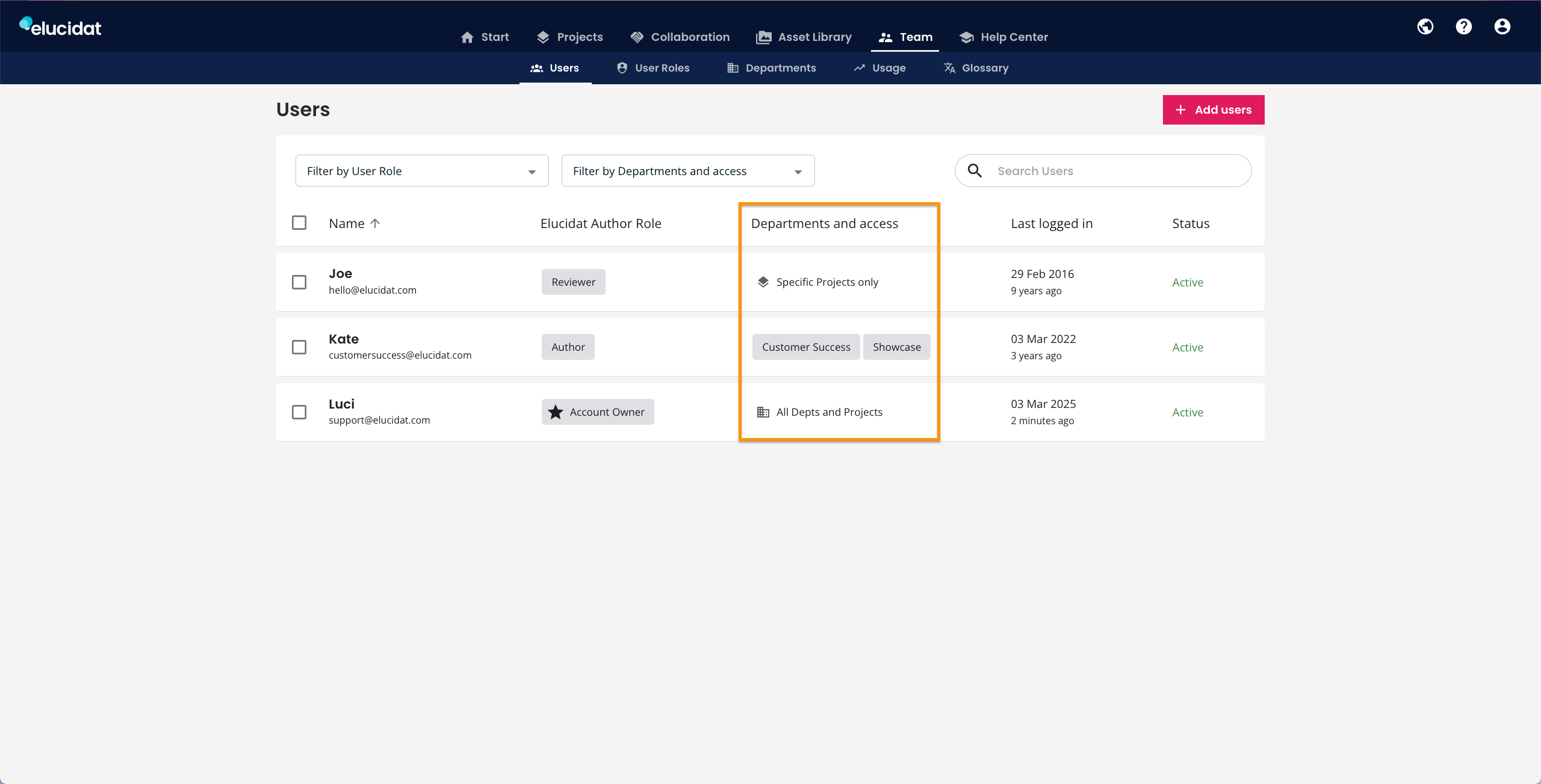Click the 03 Mar 2022 login date
The image size is (1541, 784).
coord(1043,339)
